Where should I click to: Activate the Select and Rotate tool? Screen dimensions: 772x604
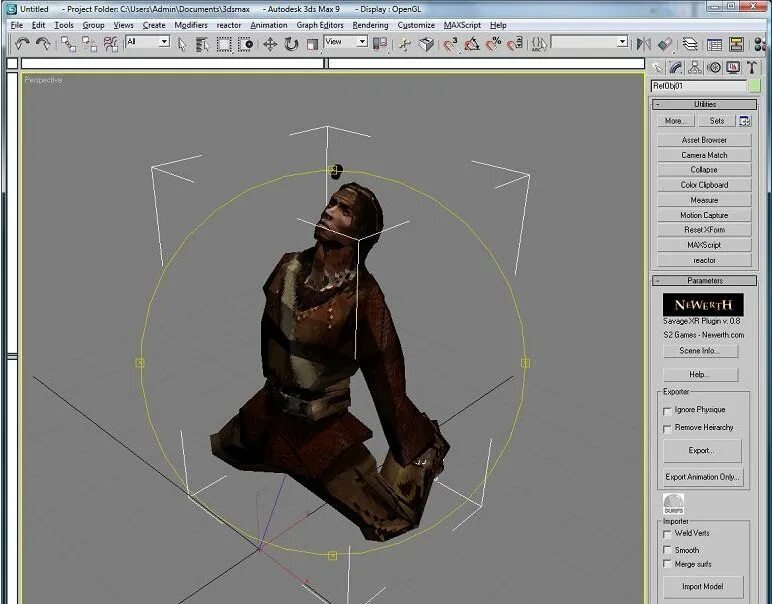tap(291, 44)
